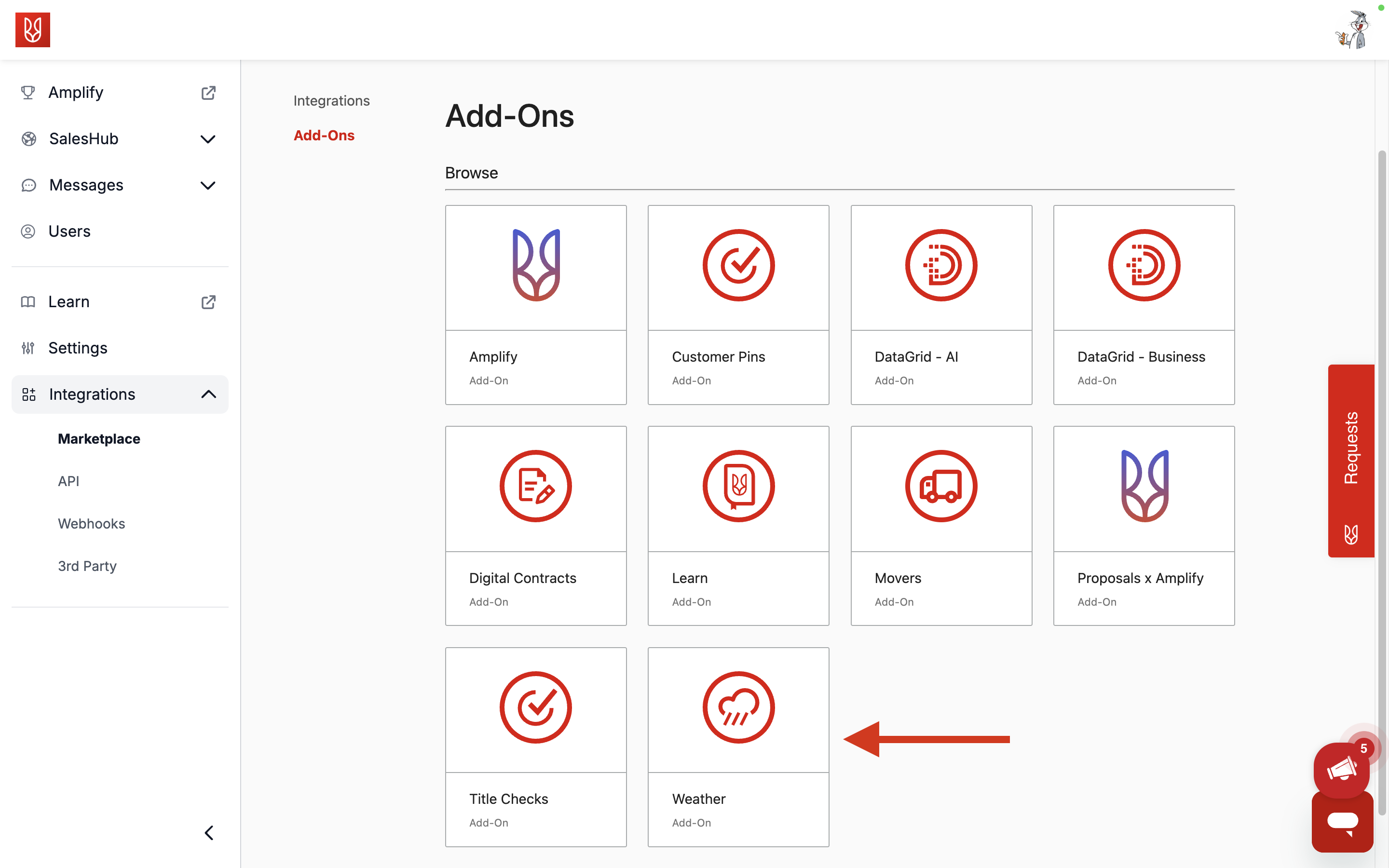Expand the SalesHub menu chevron

click(x=208, y=139)
